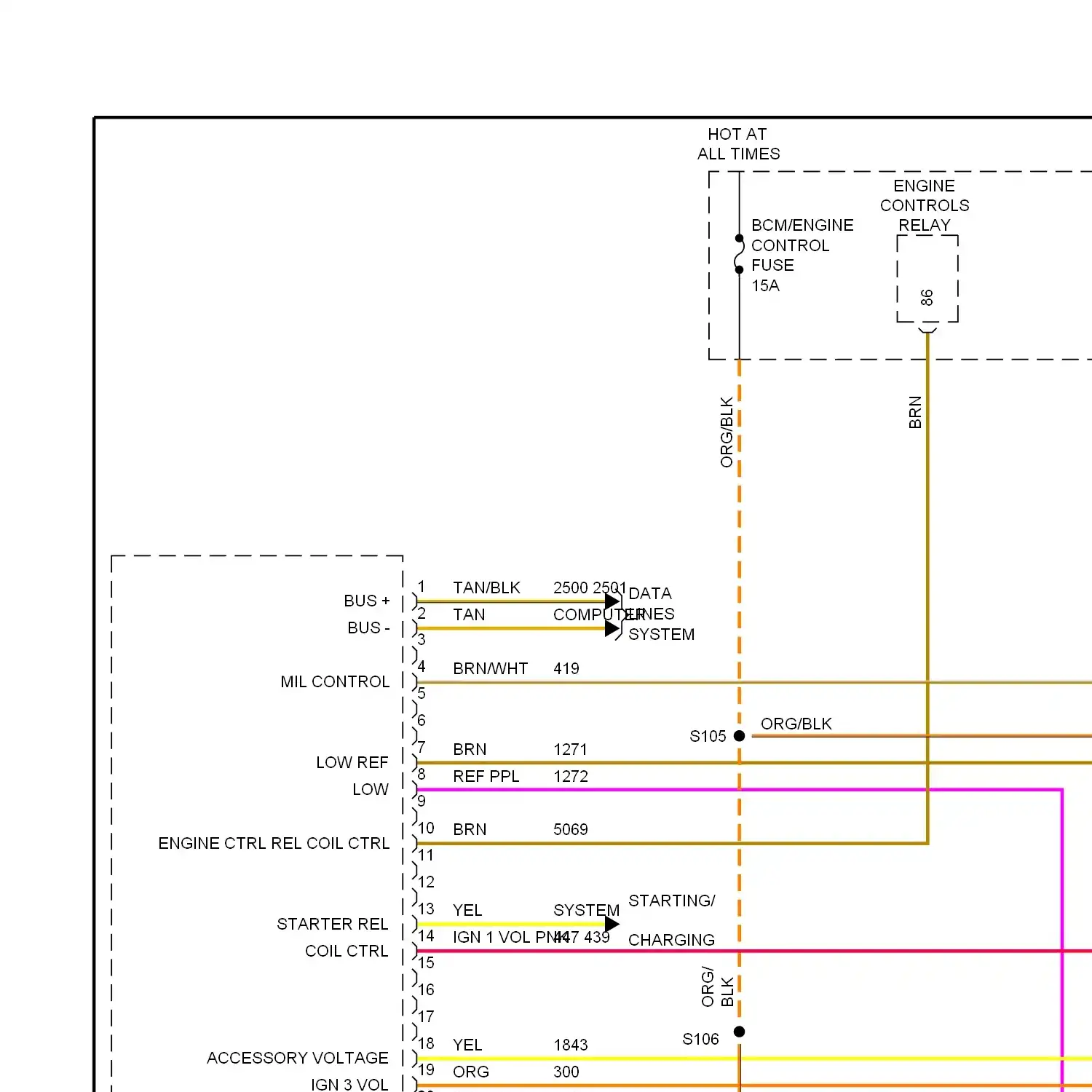Click the arrowhead ending the BUS + wire
Screen dimensions: 1092x1092
click(x=612, y=601)
